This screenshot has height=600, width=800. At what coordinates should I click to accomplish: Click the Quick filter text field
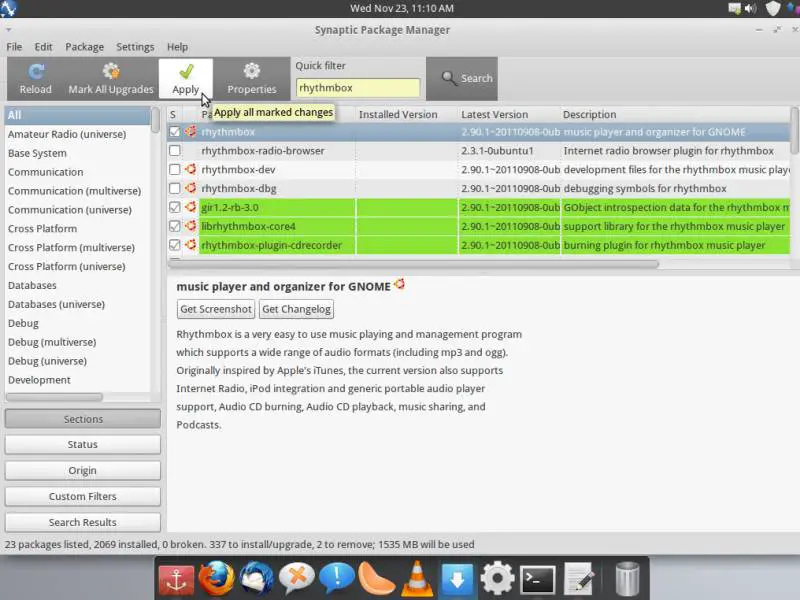358,88
